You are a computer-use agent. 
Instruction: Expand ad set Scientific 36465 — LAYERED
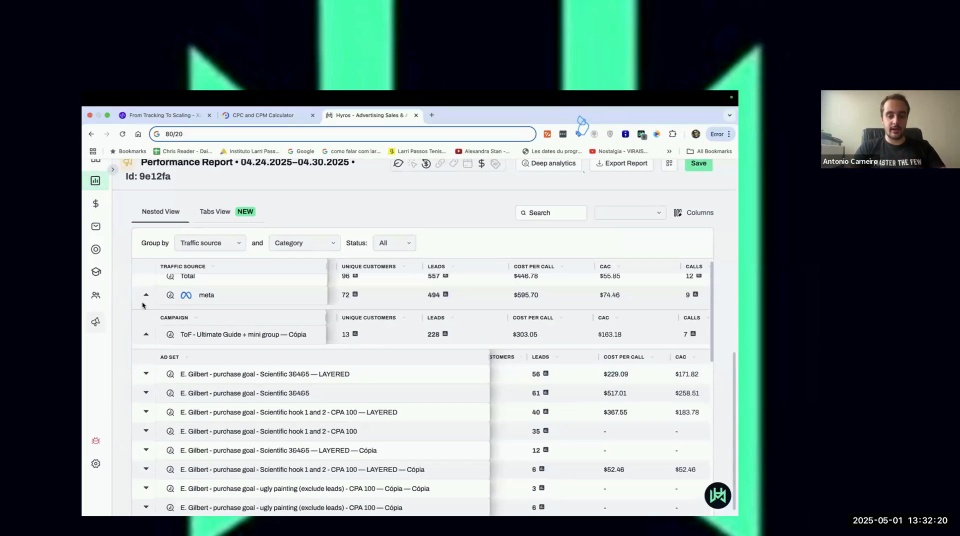pos(146,374)
